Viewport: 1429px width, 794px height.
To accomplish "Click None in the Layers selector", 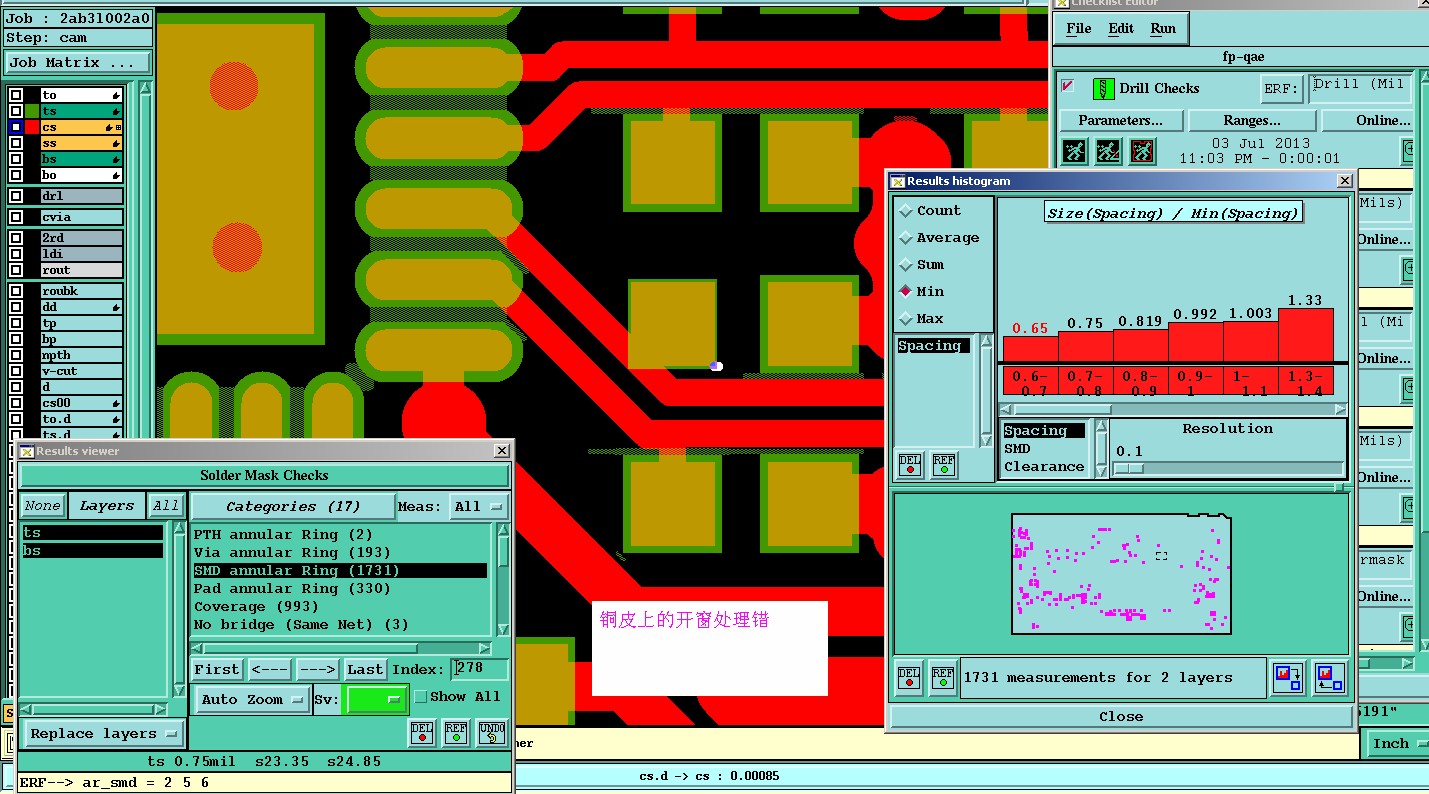I will [43, 506].
